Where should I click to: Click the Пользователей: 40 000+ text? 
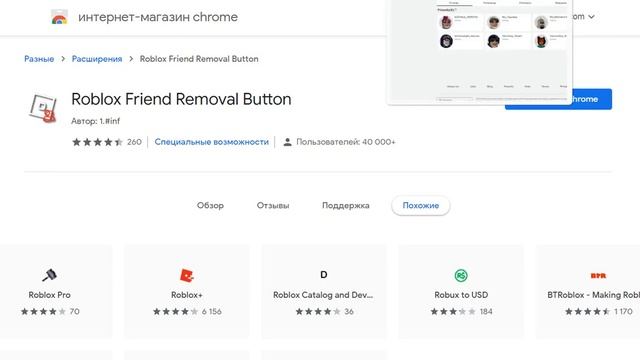pos(346,142)
